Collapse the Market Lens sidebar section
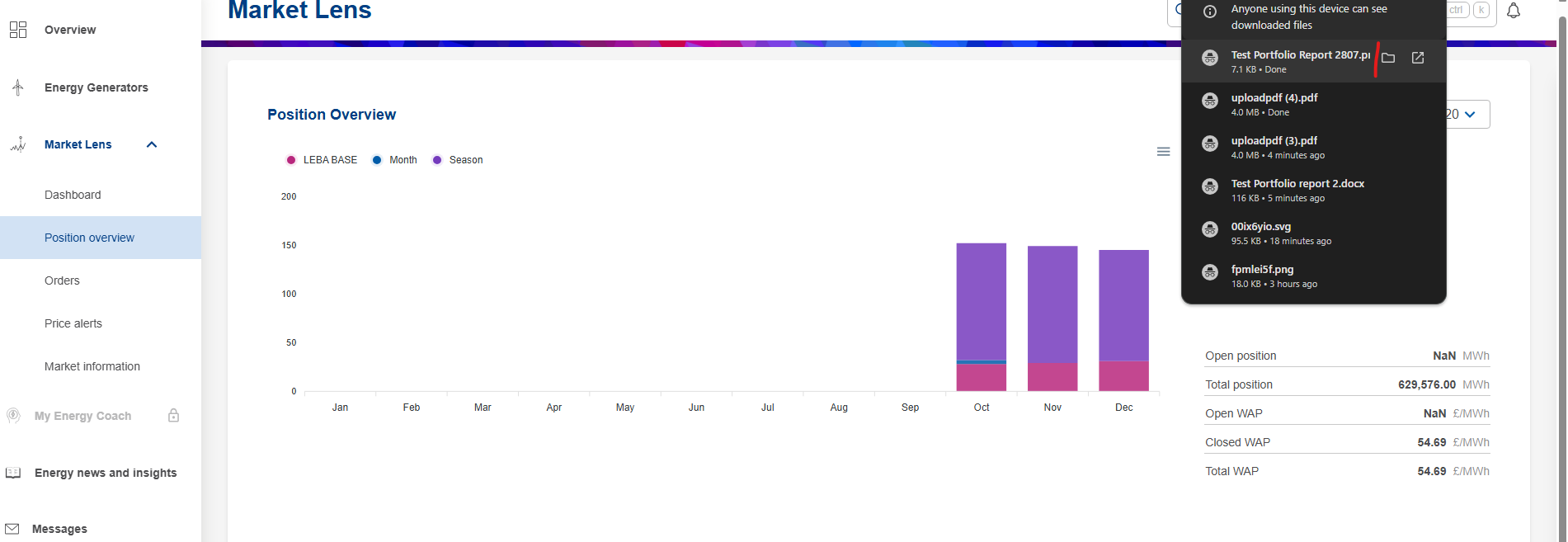 coord(152,144)
